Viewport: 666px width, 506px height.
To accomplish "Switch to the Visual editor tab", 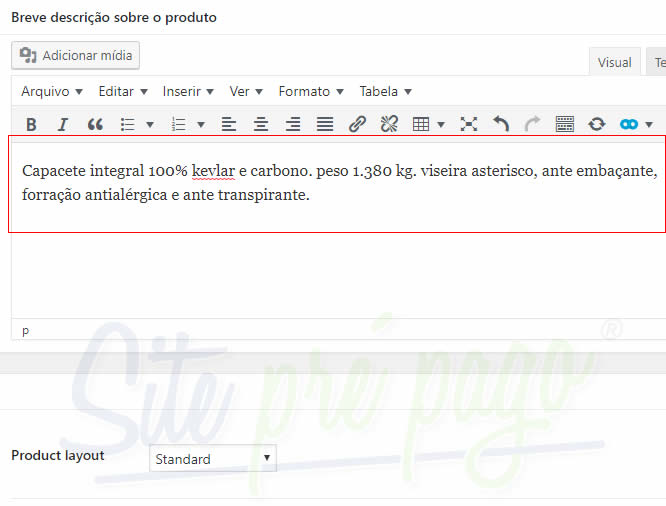I will (x=614, y=62).
